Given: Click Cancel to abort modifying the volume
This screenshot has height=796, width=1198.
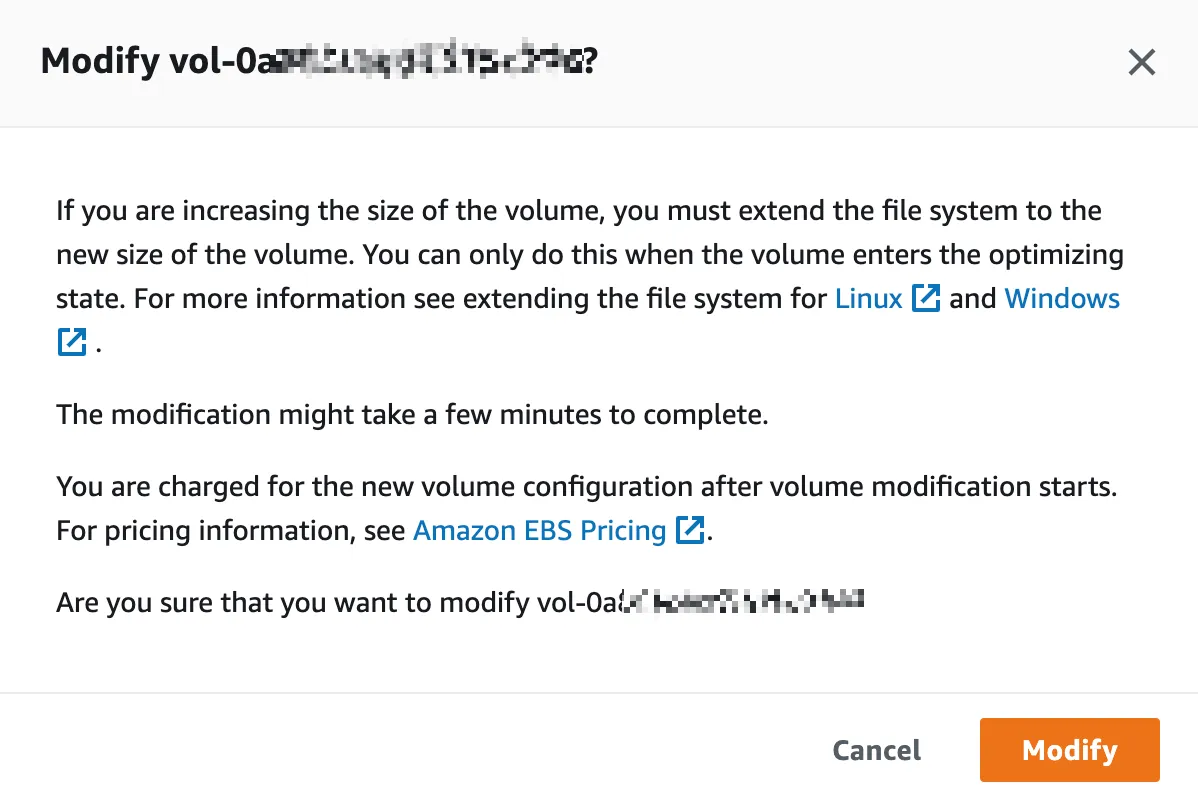Looking at the screenshot, I should pos(876,750).
